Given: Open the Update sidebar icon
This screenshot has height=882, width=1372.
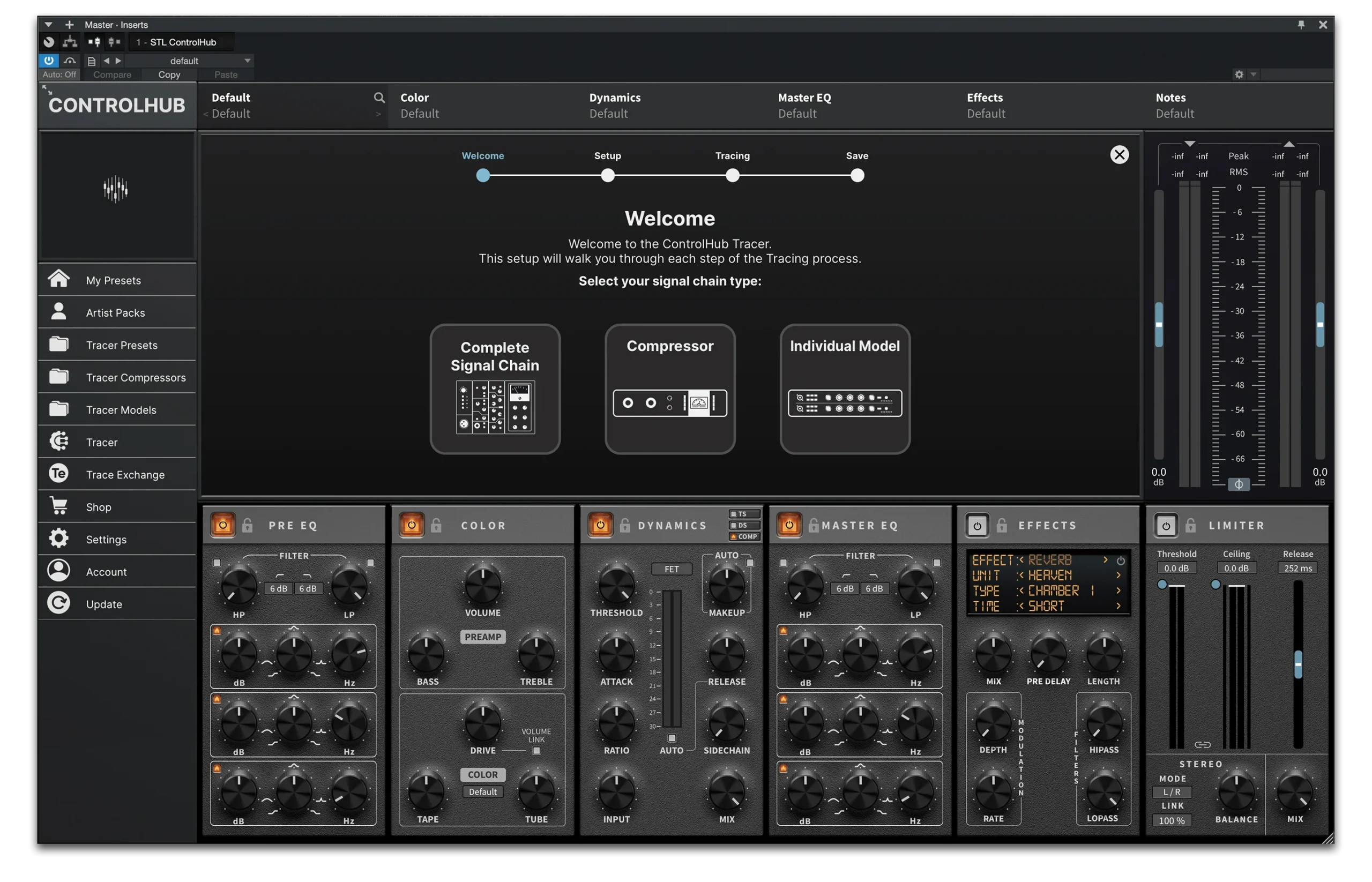Looking at the screenshot, I should (58, 603).
